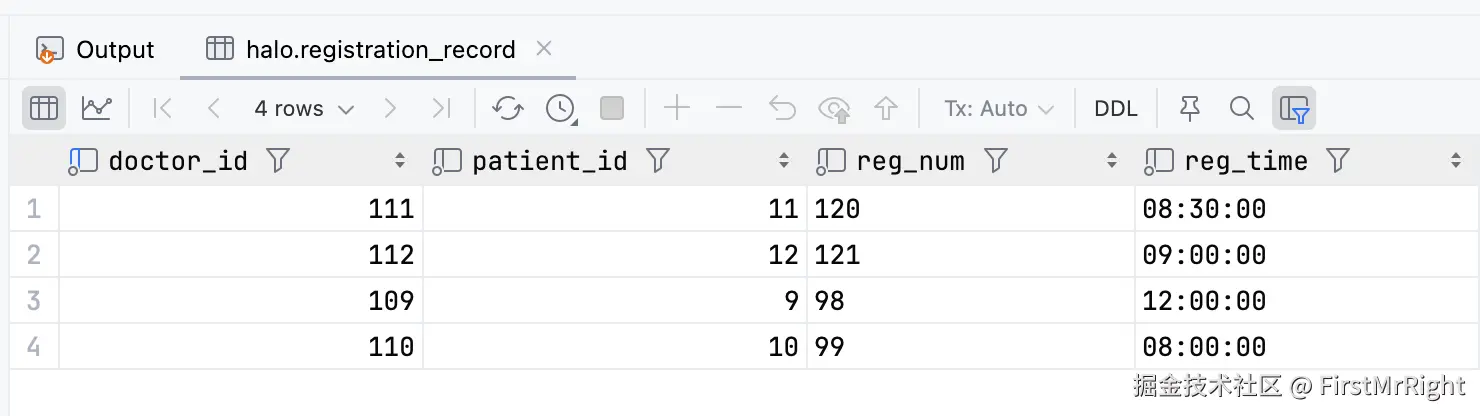Filter the doctor_id column
Screen dimensions: 1480x416
click(x=278, y=160)
